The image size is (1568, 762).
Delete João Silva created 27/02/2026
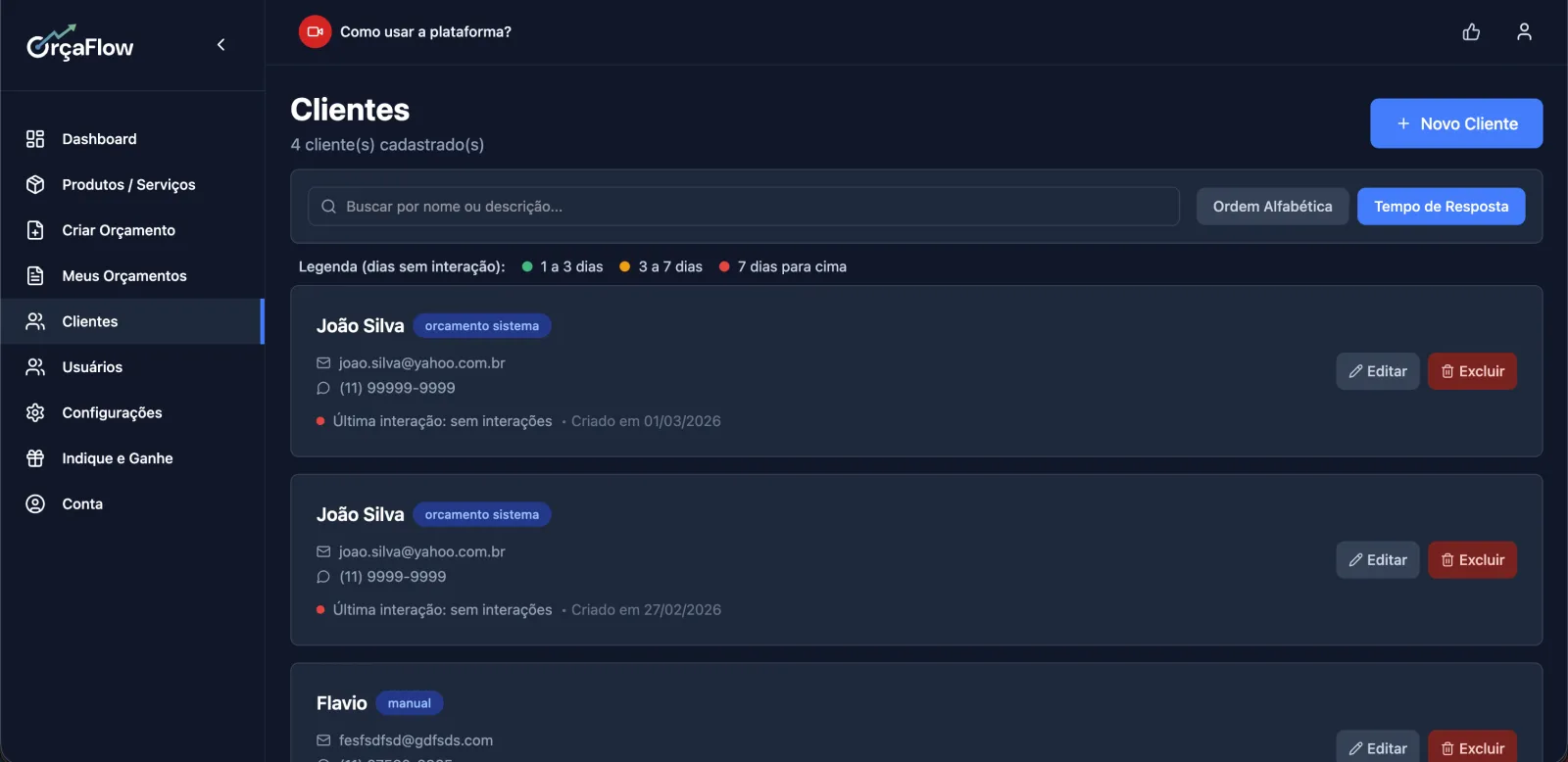click(1472, 560)
